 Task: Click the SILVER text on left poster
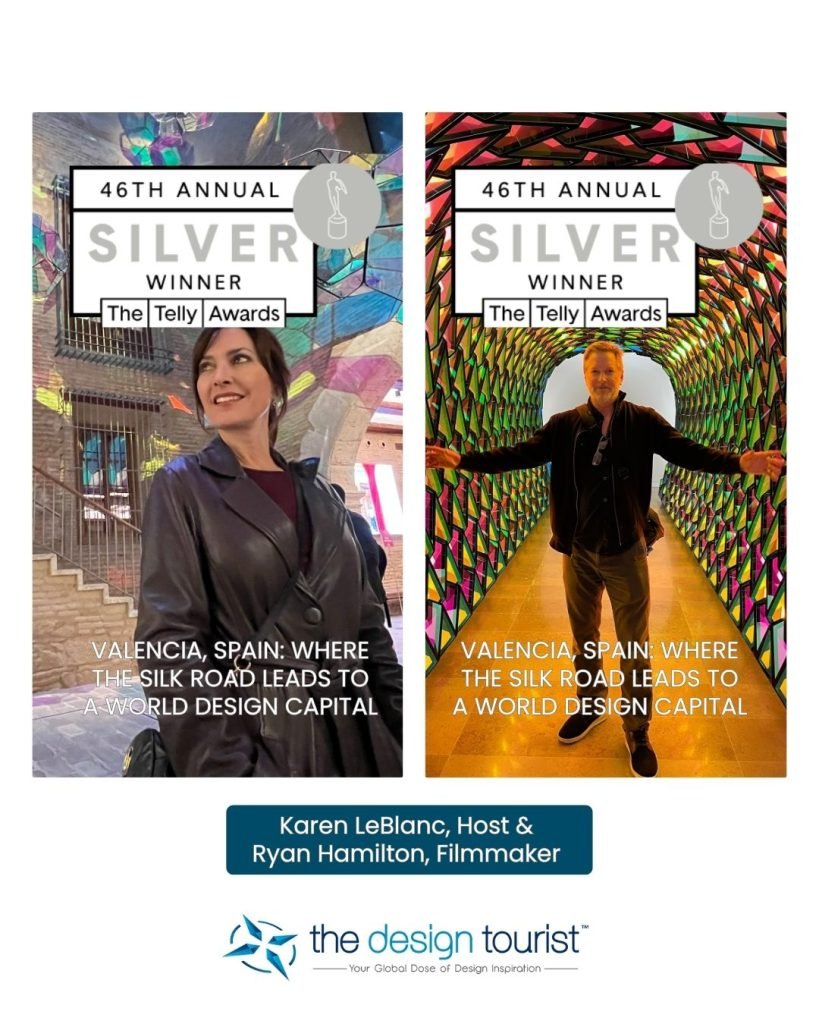pos(193,243)
